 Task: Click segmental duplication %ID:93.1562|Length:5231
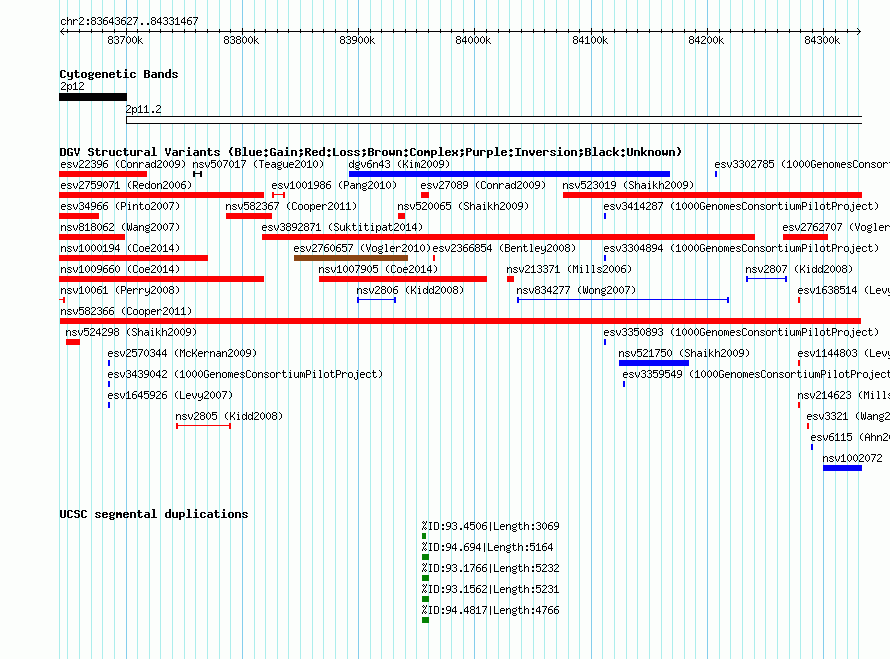pyautogui.click(x=490, y=589)
